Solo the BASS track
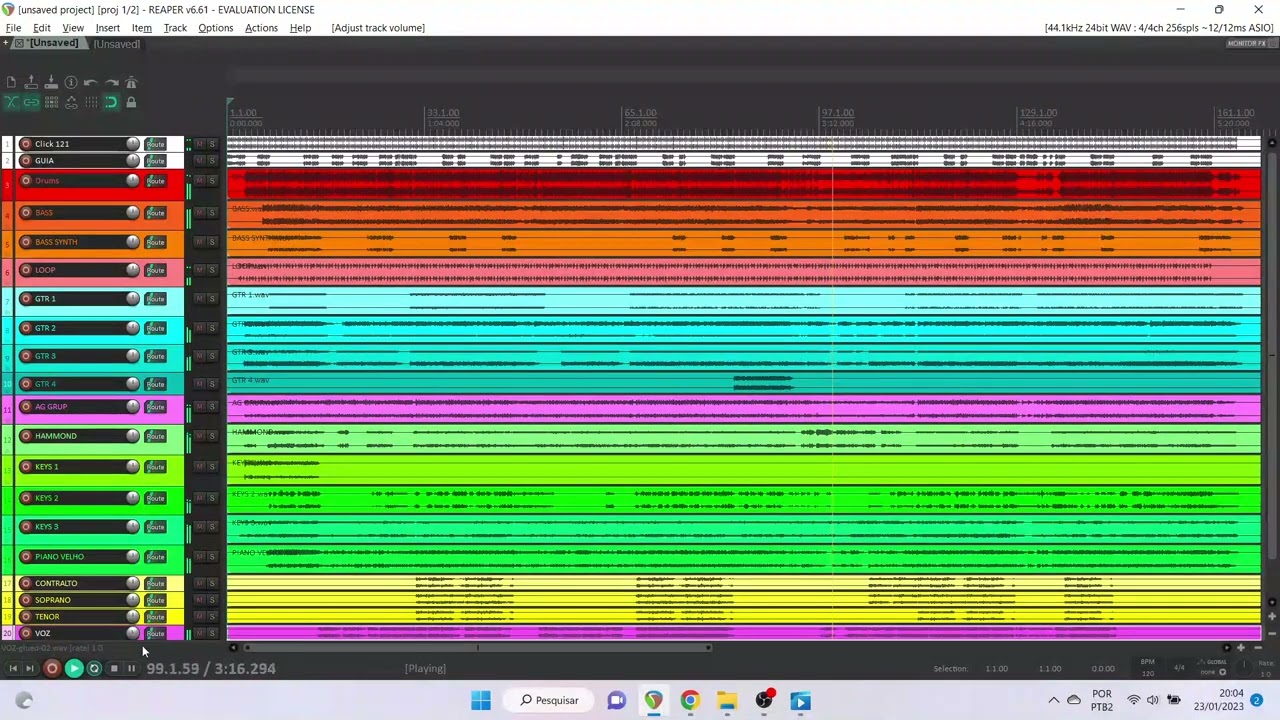 212,213
